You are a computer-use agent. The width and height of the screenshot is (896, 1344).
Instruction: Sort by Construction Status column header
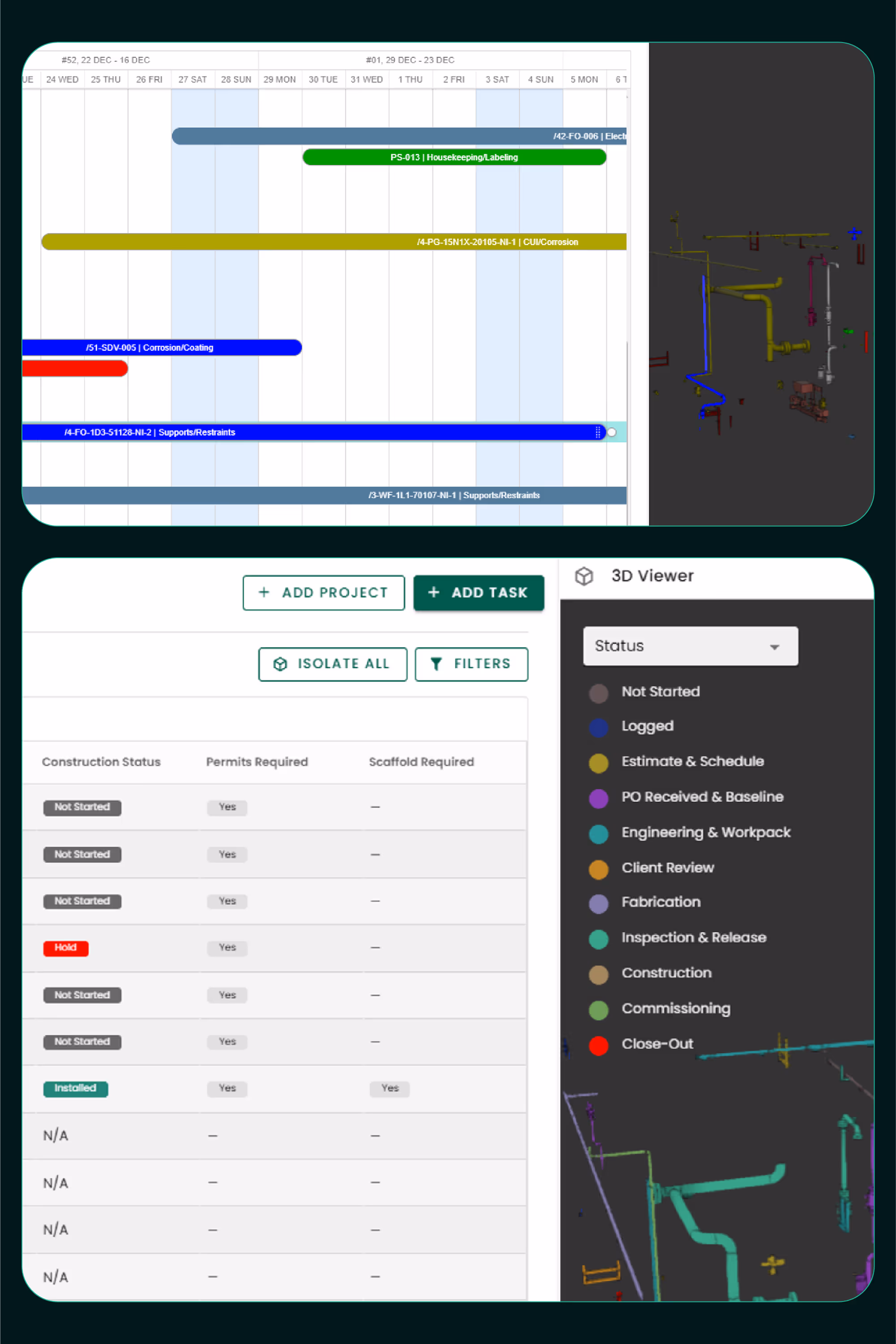point(101,762)
